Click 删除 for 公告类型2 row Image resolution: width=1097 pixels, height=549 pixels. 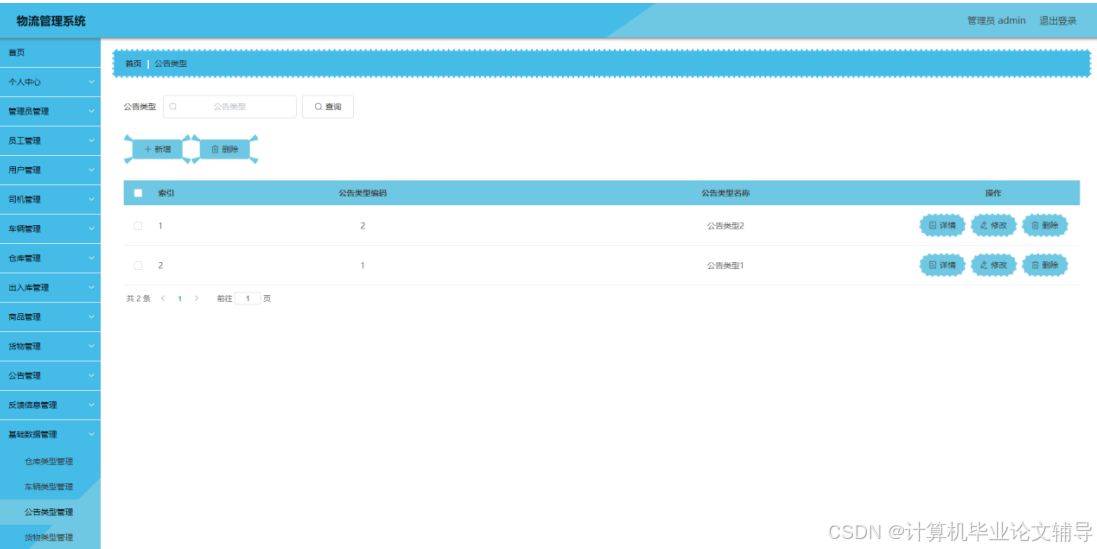[x=1045, y=225]
